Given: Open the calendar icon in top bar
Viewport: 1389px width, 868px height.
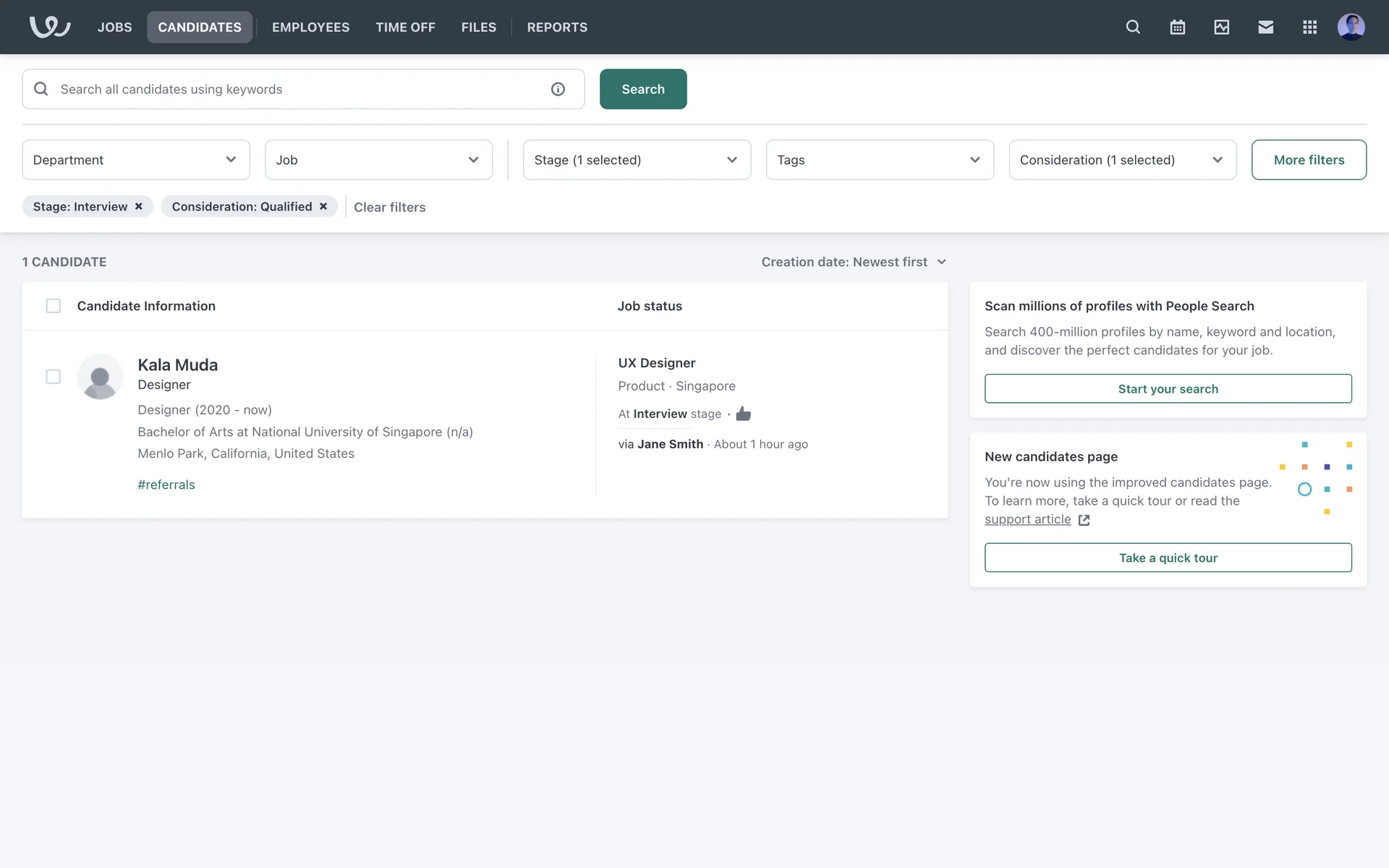Looking at the screenshot, I should pyautogui.click(x=1177, y=27).
